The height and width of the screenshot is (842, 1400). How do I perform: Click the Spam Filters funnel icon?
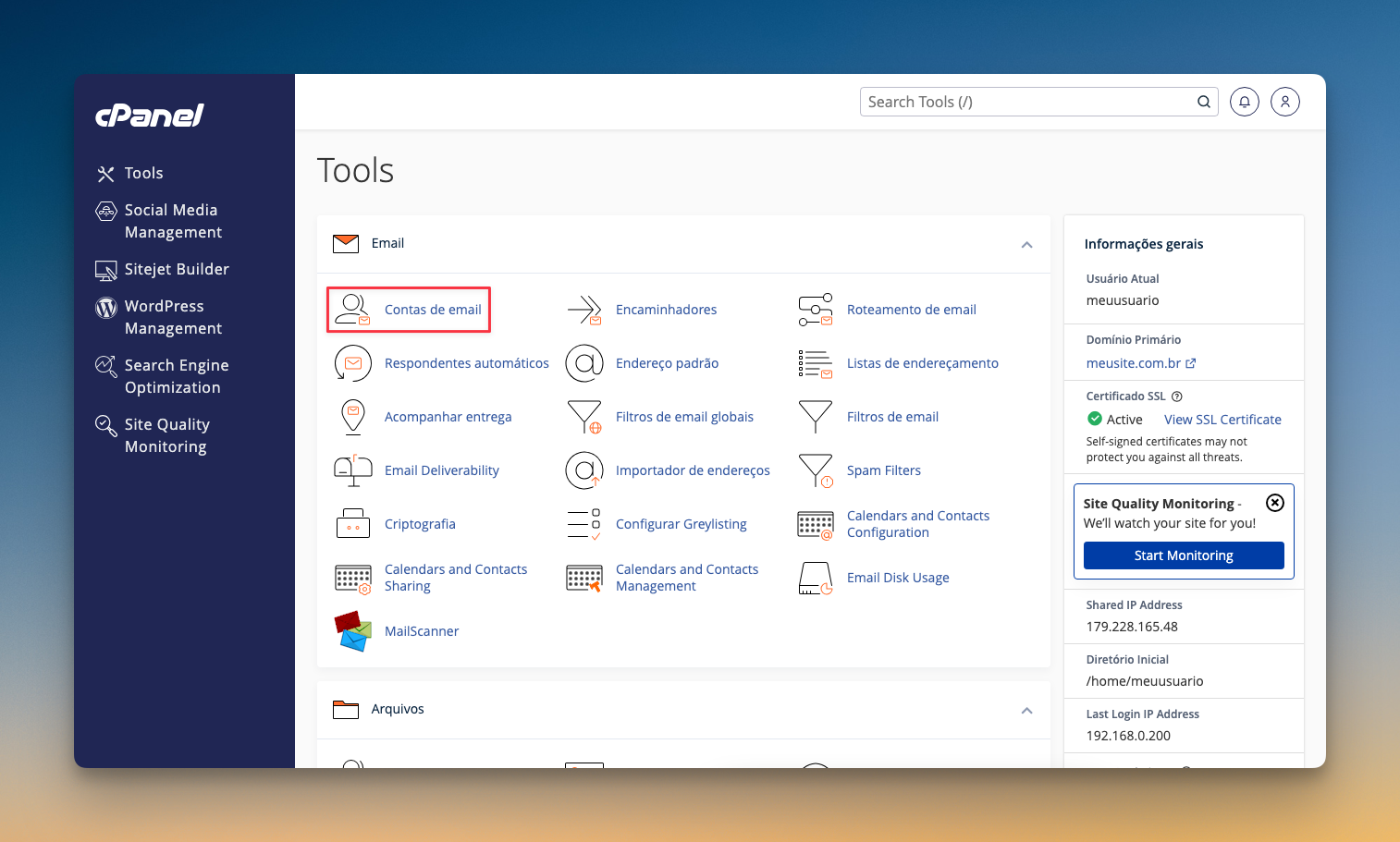click(x=815, y=470)
